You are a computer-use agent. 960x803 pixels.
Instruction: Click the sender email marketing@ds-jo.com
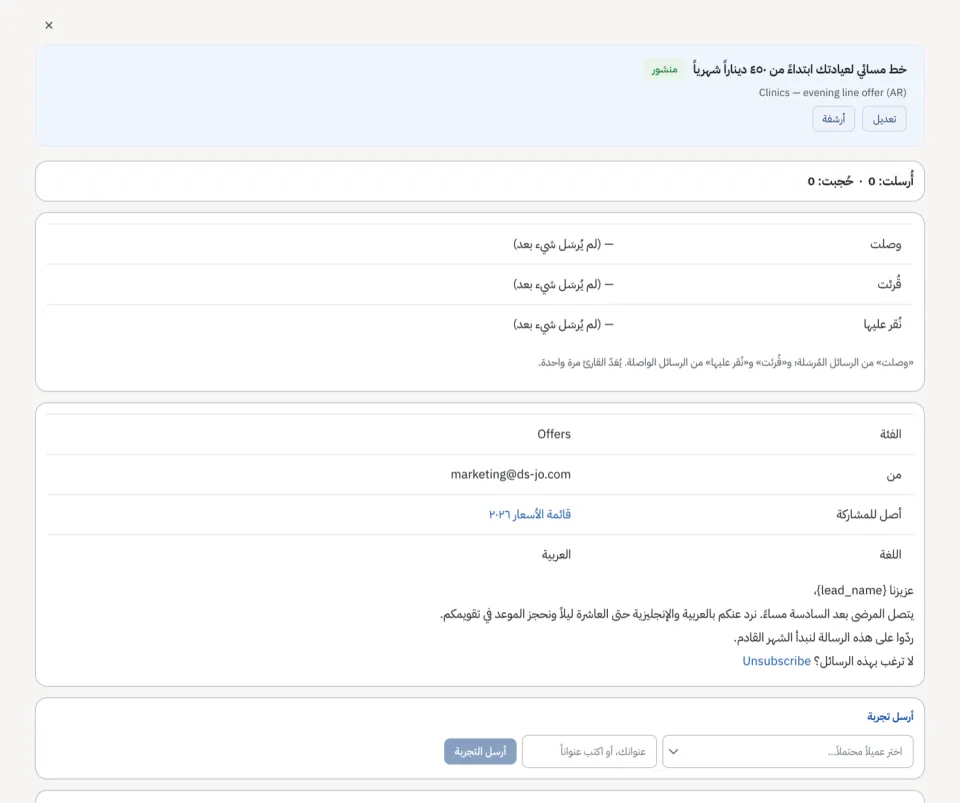511,474
